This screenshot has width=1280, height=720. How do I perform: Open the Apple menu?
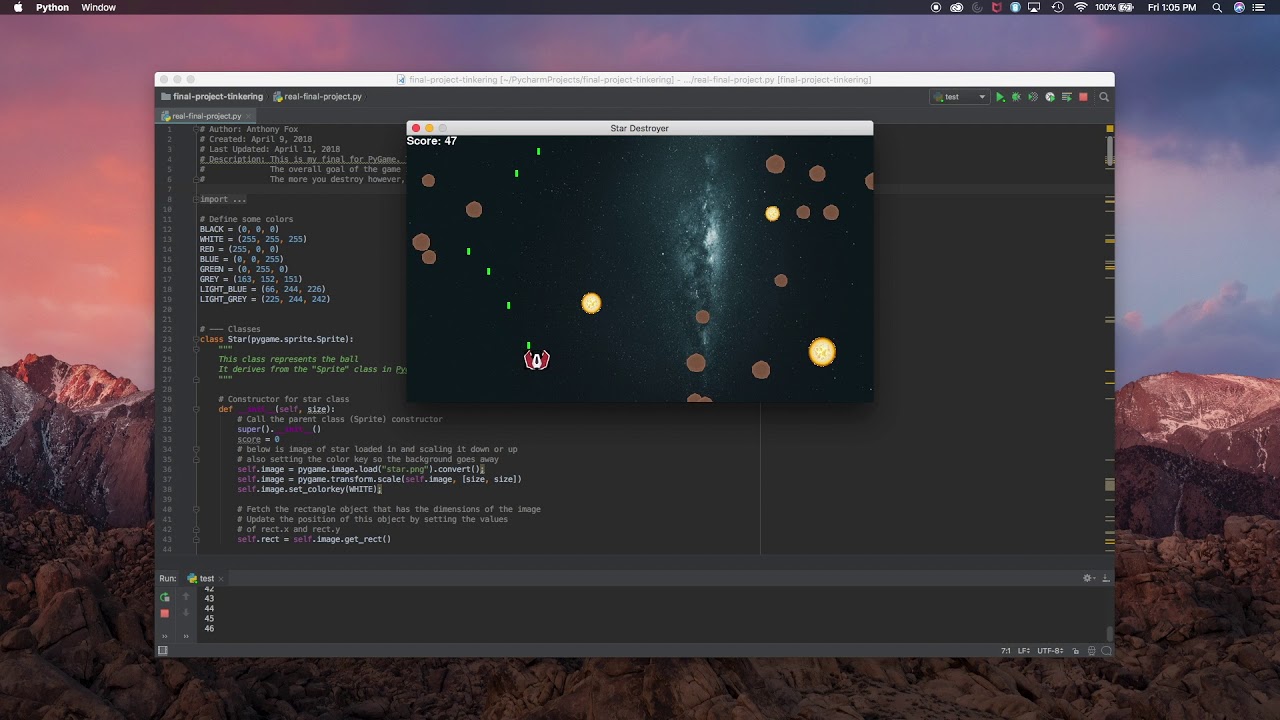(x=18, y=7)
